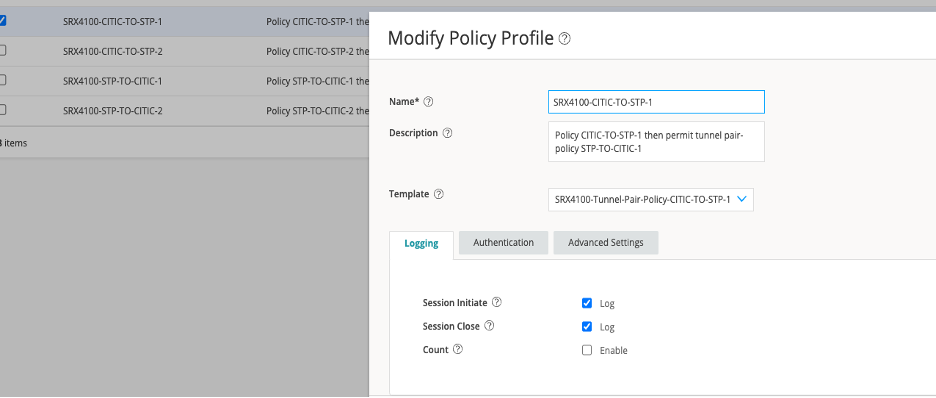Viewport: 936px width, 398px height.
Task: Click SRX4100-STP-TO-CITIC-1 name in table
Action: tap(113, 81)
